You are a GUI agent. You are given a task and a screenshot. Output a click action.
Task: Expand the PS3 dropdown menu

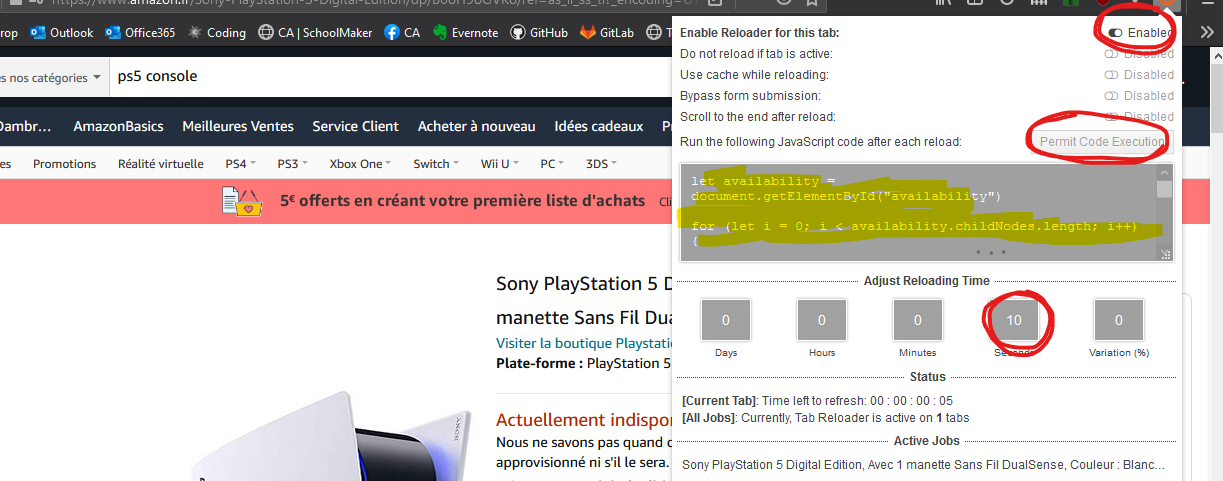coord(292,163)
